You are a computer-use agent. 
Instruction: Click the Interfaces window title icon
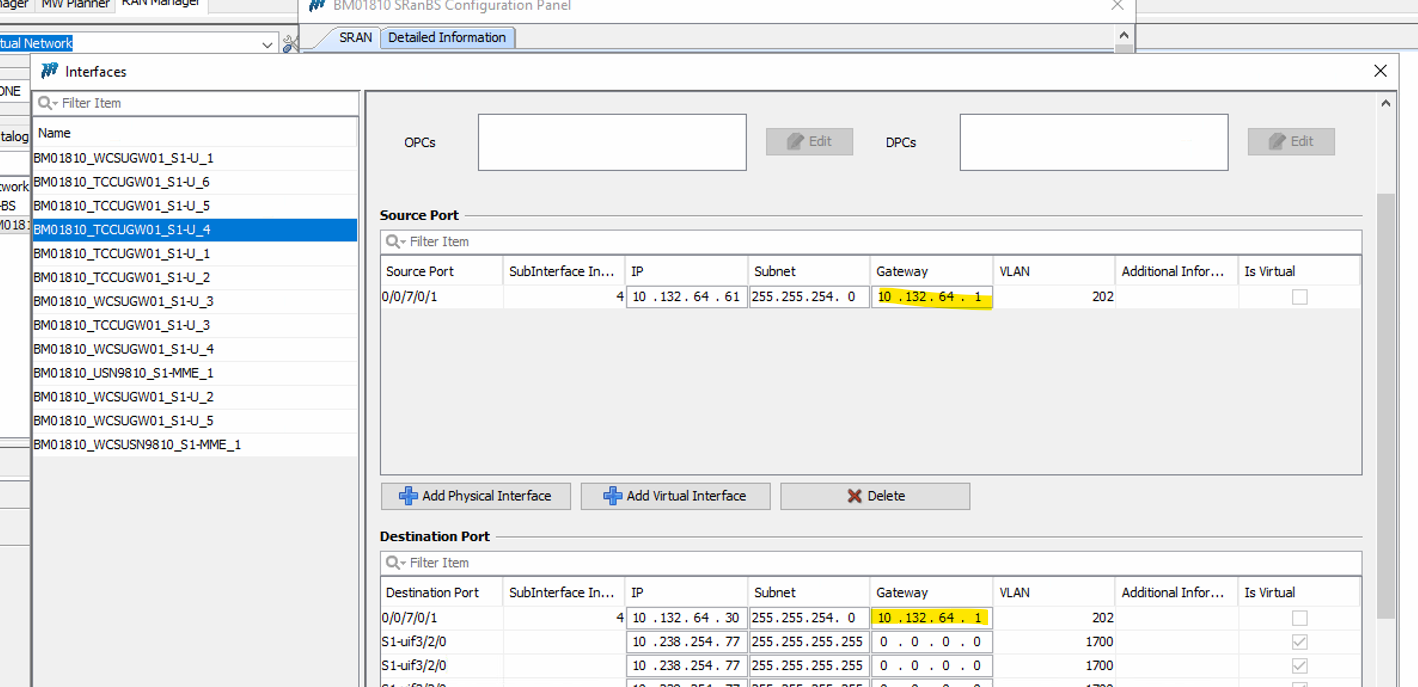pos(49,71)
